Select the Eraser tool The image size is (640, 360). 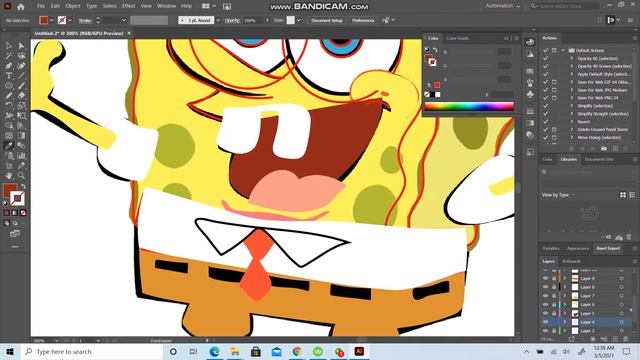[x=21, y=96]
